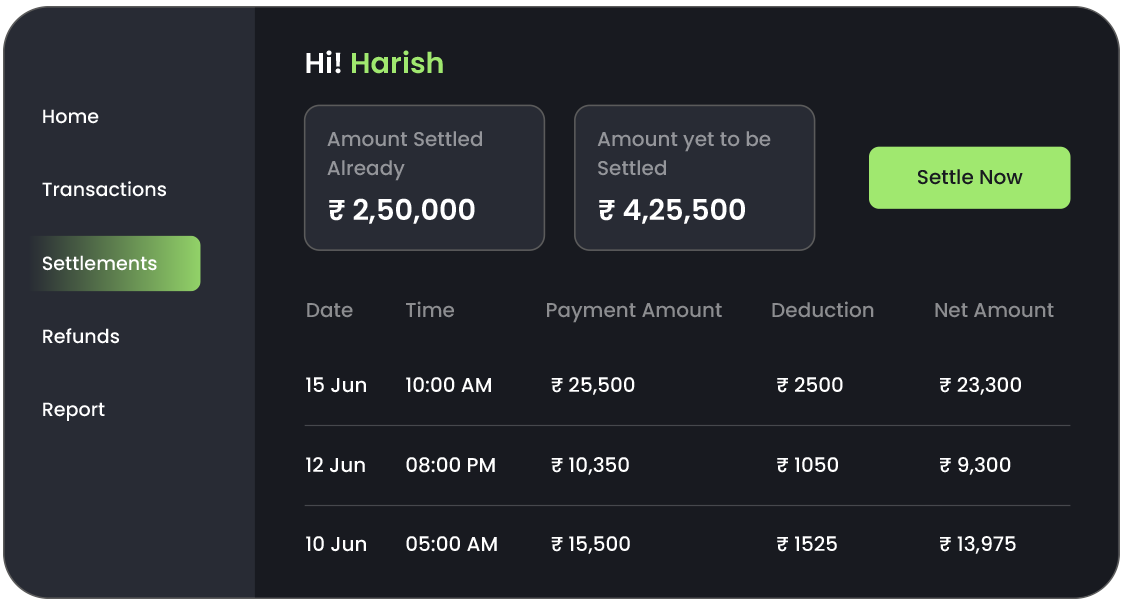The width and height of the screenshot is (1123, 606).
Task: Open the Home menu item
Action: coord(70,117)
